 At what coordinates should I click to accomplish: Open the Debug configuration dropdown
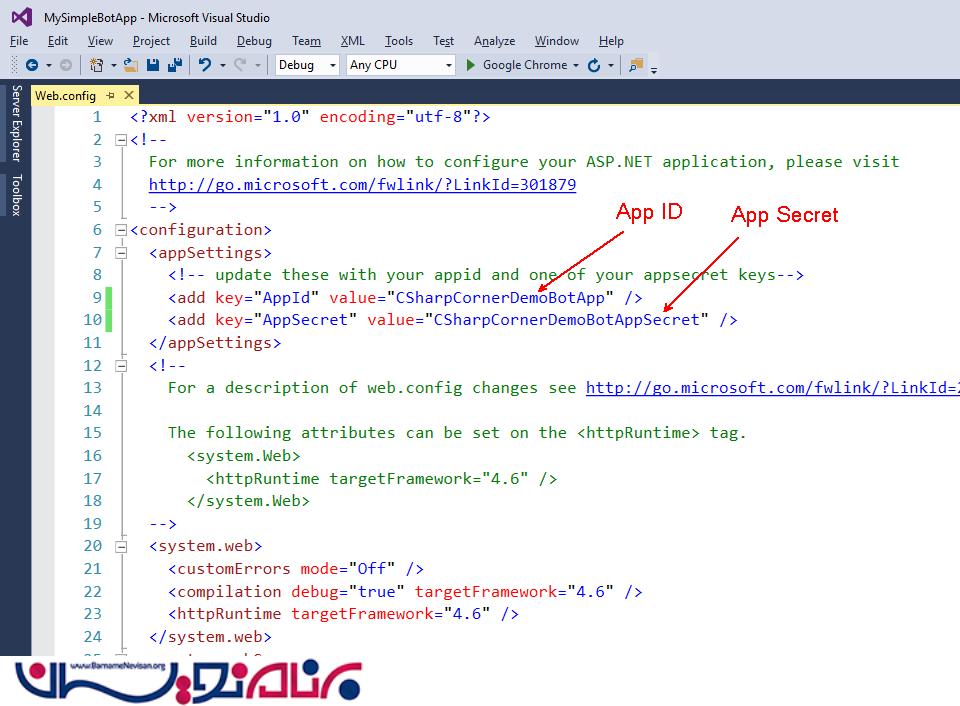pos(308,65)
